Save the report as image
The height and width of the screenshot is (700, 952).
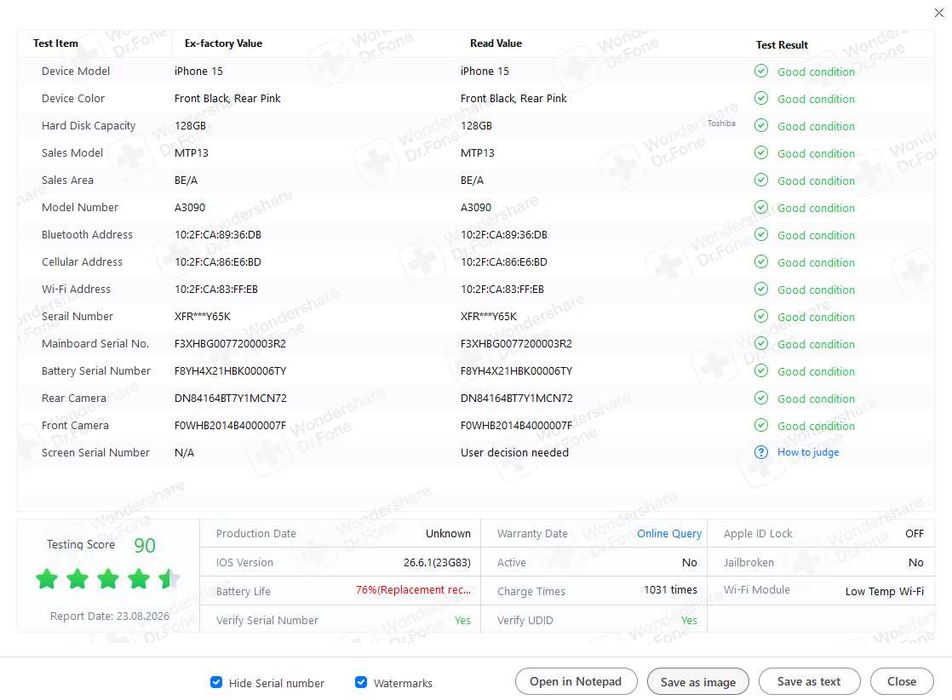click(698, 682)
